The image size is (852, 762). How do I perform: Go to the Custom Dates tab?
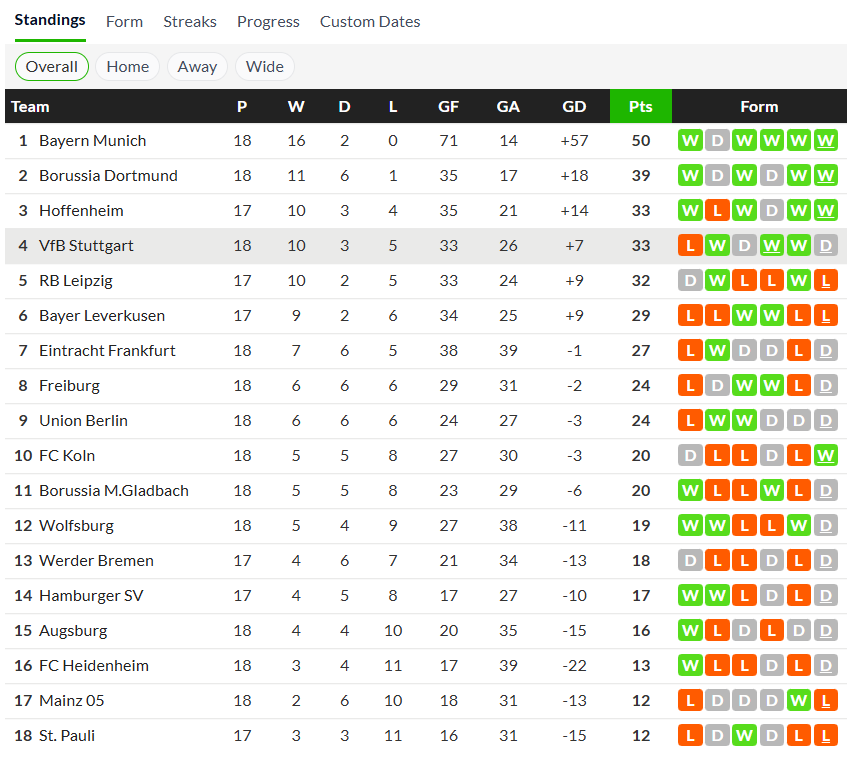coord(370,21)
